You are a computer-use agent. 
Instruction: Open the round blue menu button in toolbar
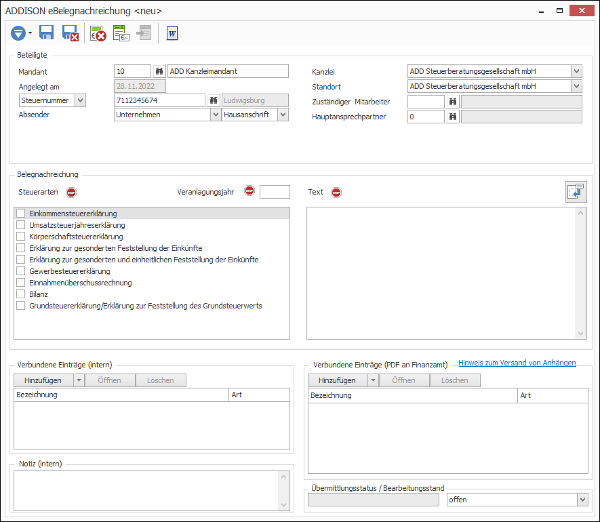click(x=18, y=33)
